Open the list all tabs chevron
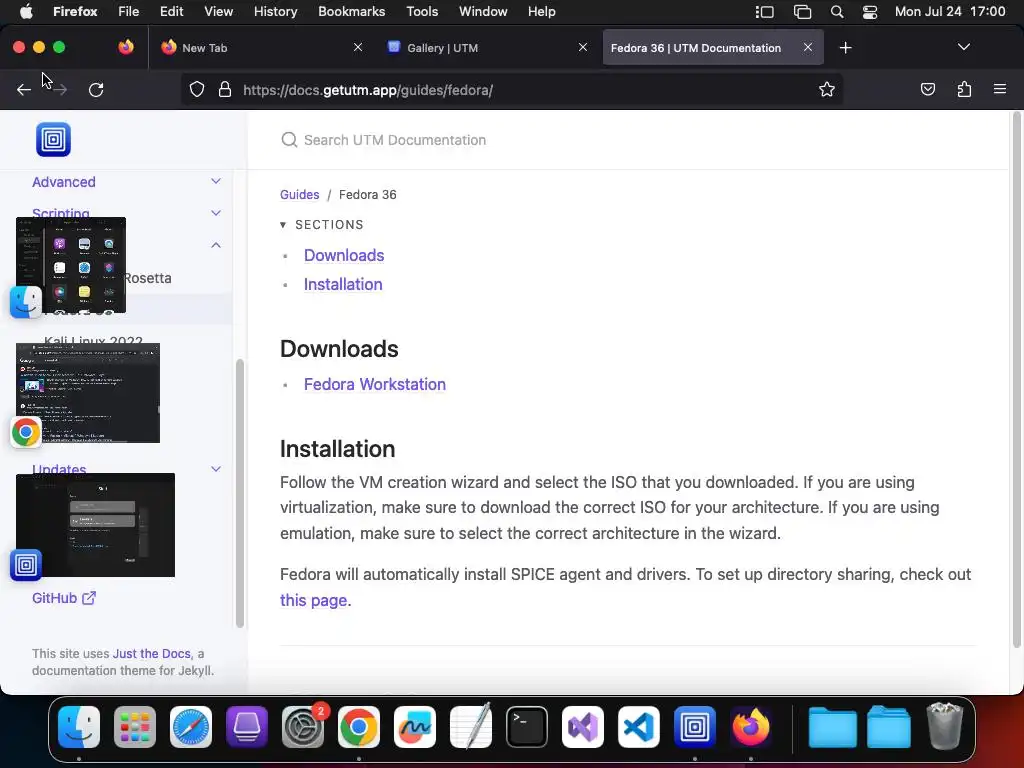 tap(963, 47)
